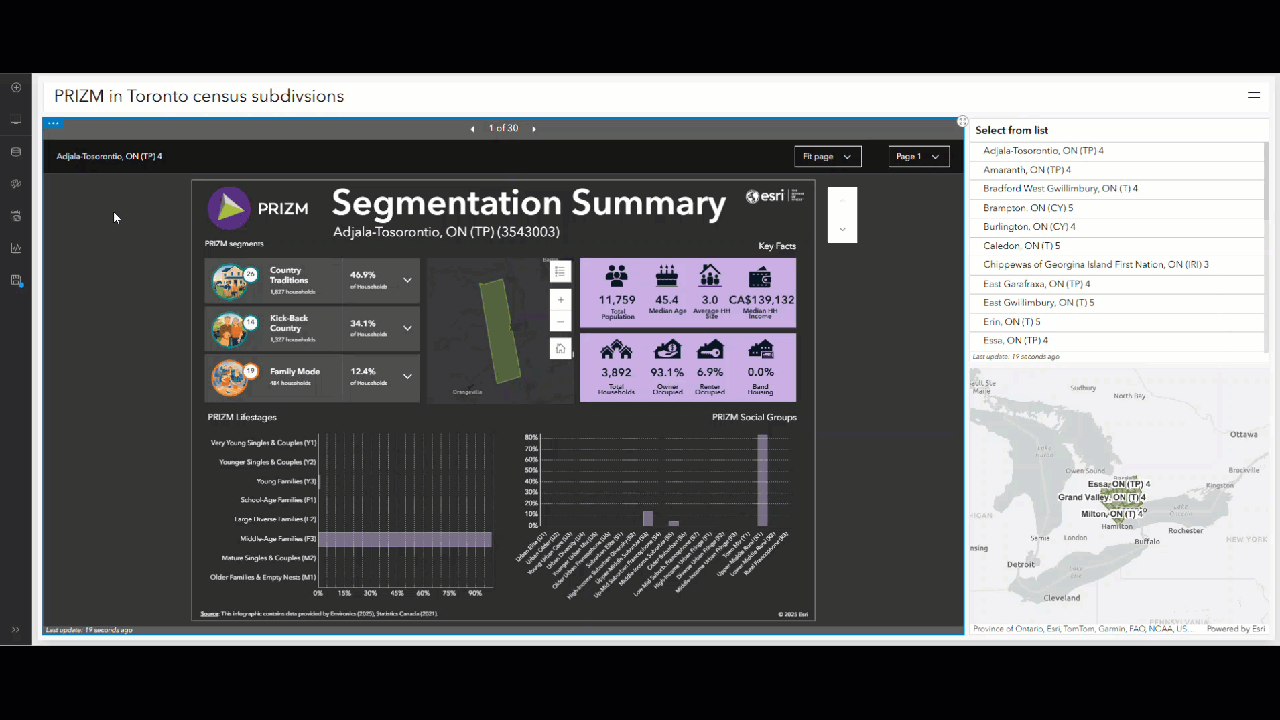Viewport: 1280px width, 720px height.
Task: Click the save icon in the left sidebar
Action: tap(15, 281)
